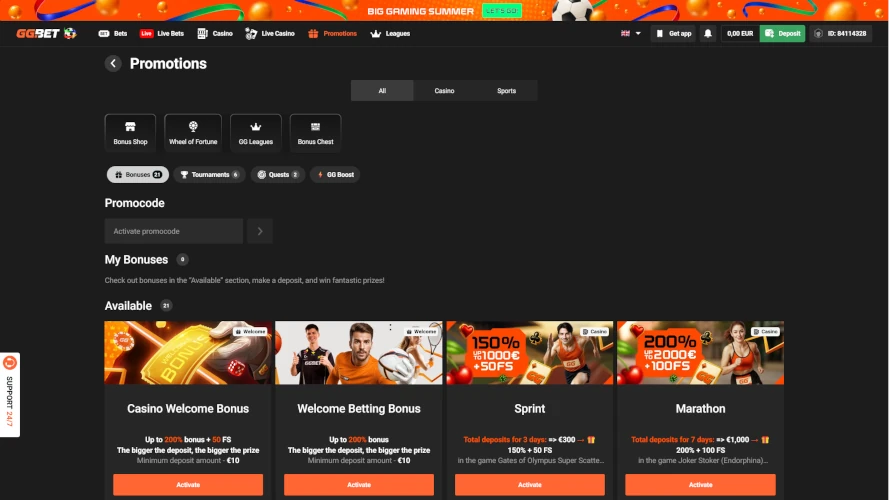Click LET'S GO in summer banner

click(x=502, y=11)
